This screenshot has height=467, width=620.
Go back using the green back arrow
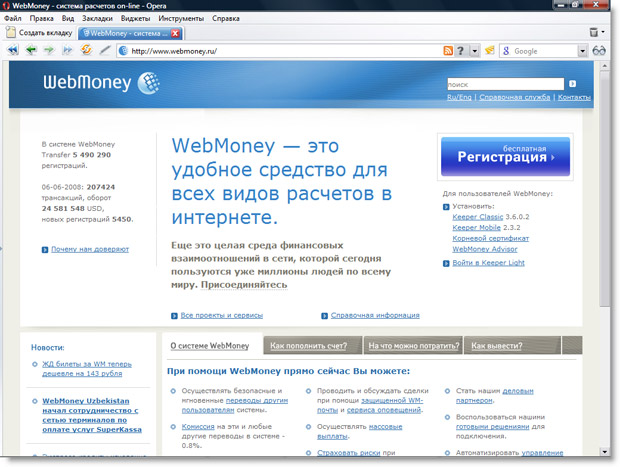[31, 50]
